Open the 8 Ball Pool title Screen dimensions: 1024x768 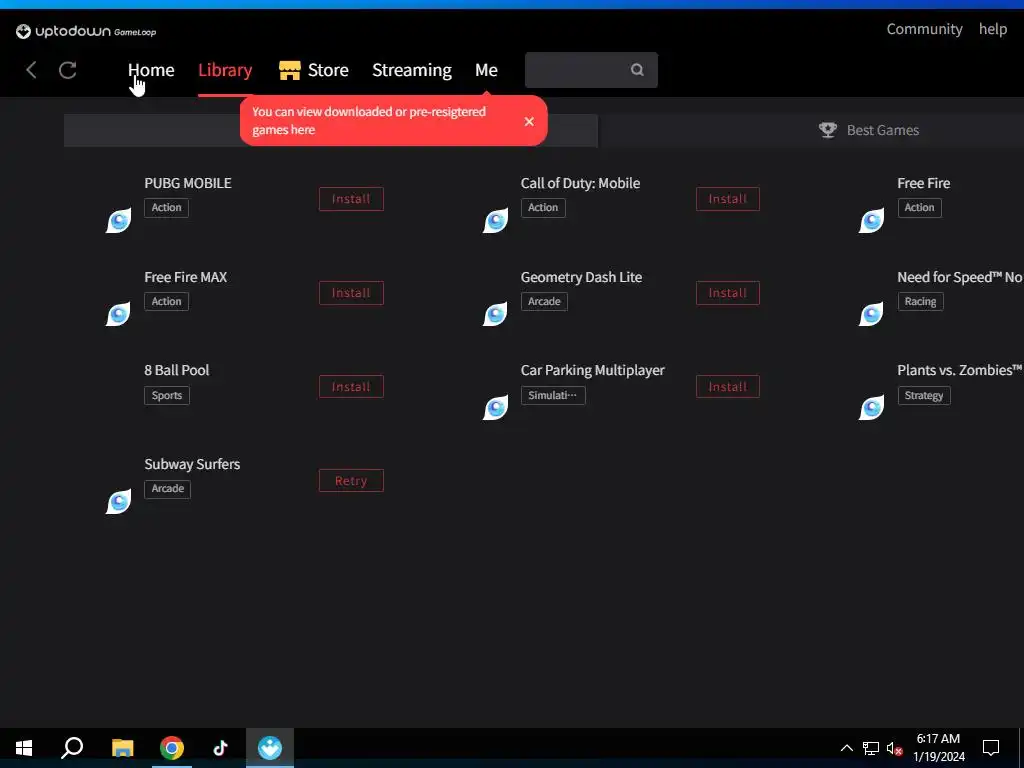(176, 370)
